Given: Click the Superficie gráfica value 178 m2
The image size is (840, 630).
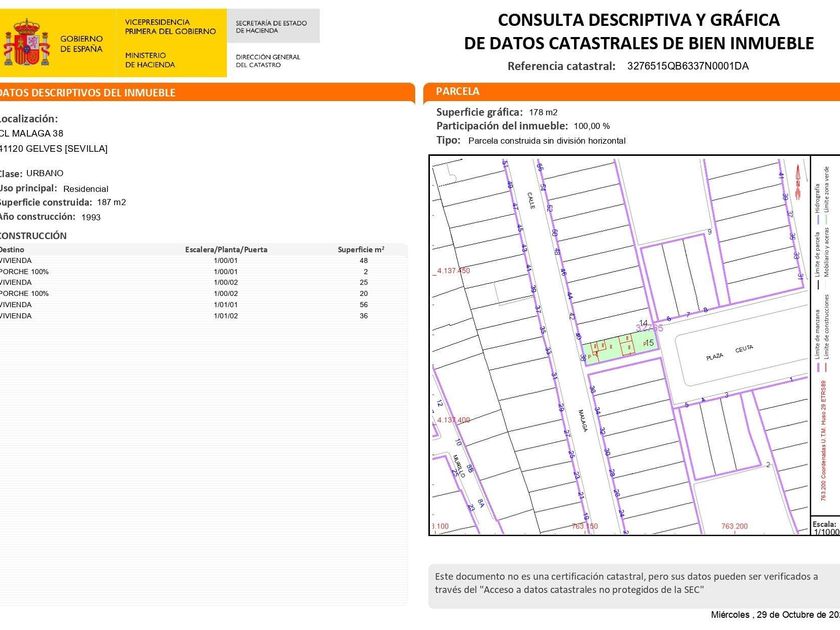Looking at the screenshot, I should 543,112.
